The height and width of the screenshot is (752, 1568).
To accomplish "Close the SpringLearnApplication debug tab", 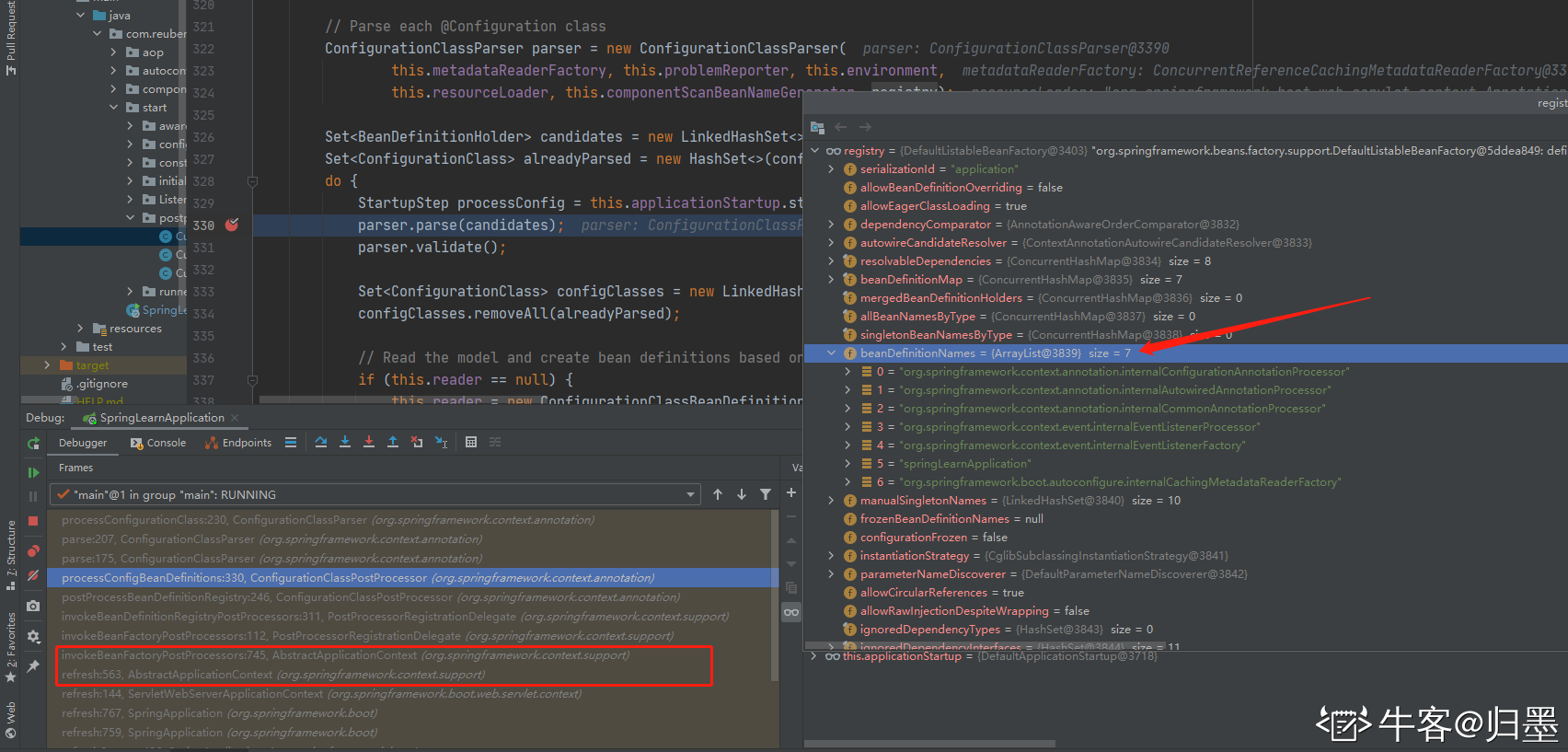I will pyautogui.click(x=235, y=418).
